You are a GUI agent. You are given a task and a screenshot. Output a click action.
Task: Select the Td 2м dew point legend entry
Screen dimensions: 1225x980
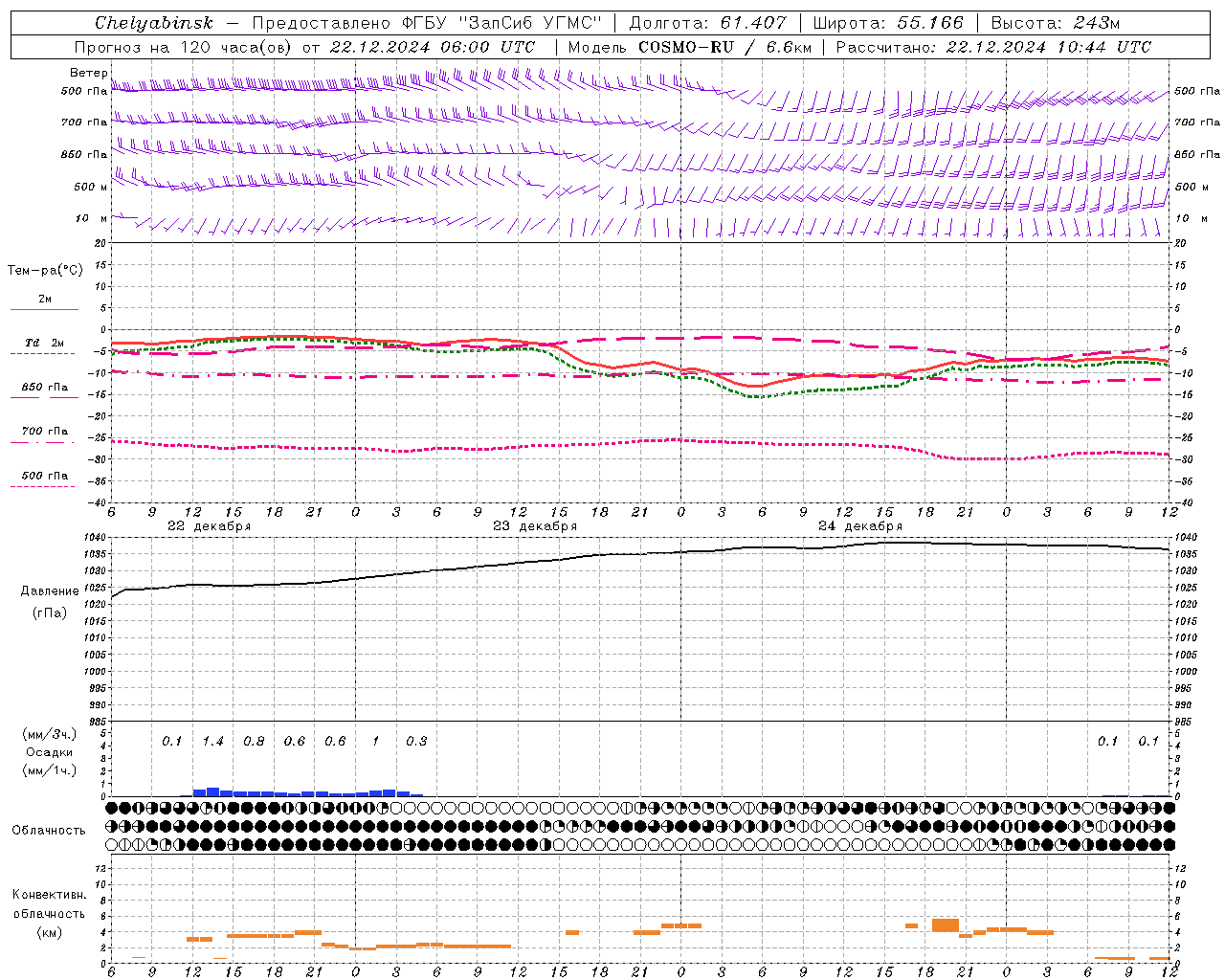(x=43, y=346)
